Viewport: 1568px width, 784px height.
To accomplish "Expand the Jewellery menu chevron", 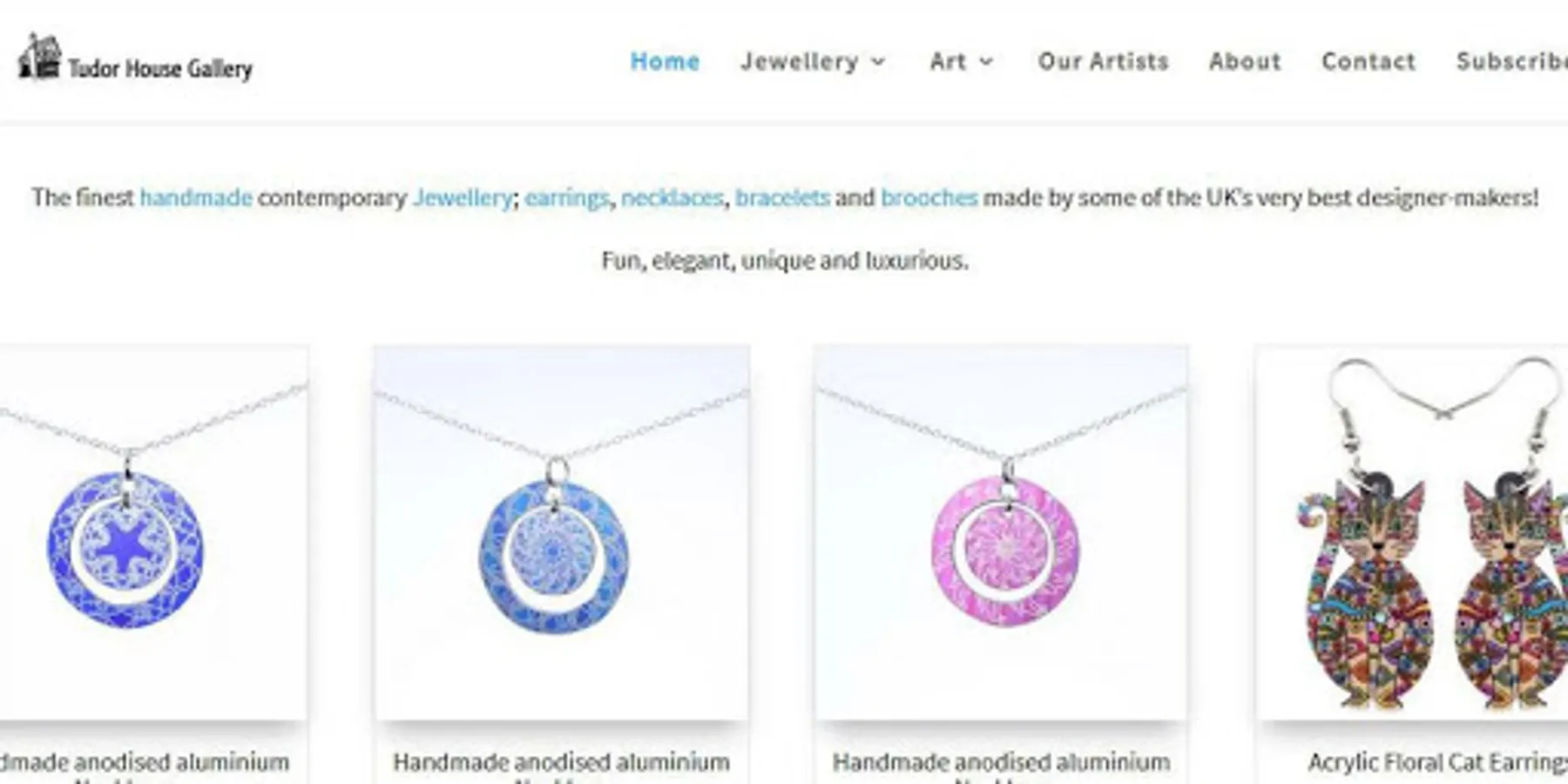I will tap(878, 62).
